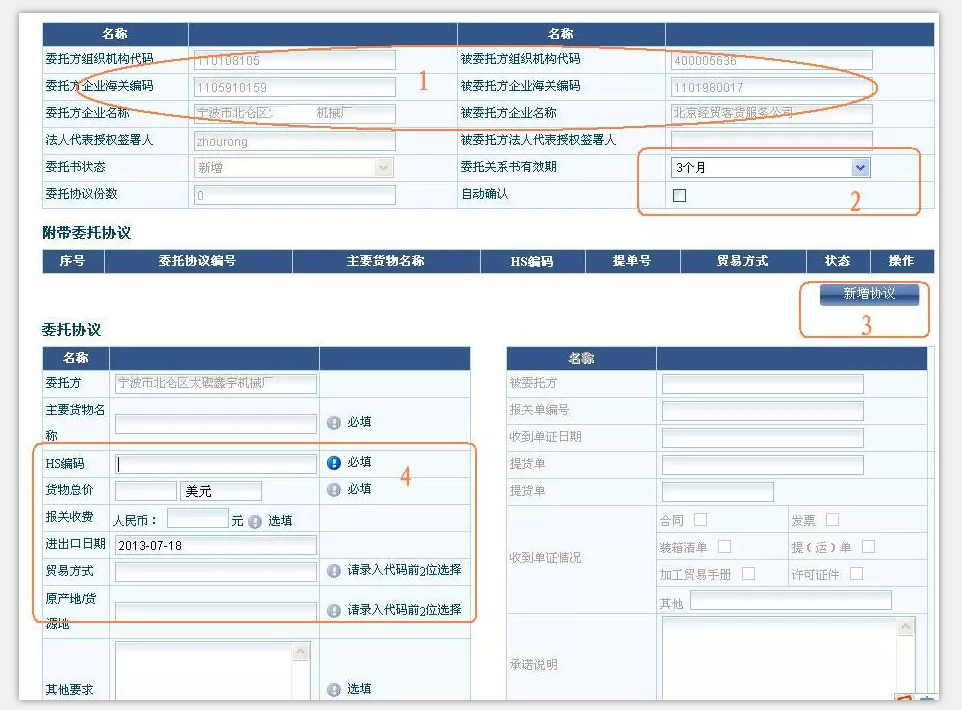Image resolution: width=962 pixels, height=710 pixels.
Task: Tick the 发票 checkbox
Action: (x=832, y=520)
